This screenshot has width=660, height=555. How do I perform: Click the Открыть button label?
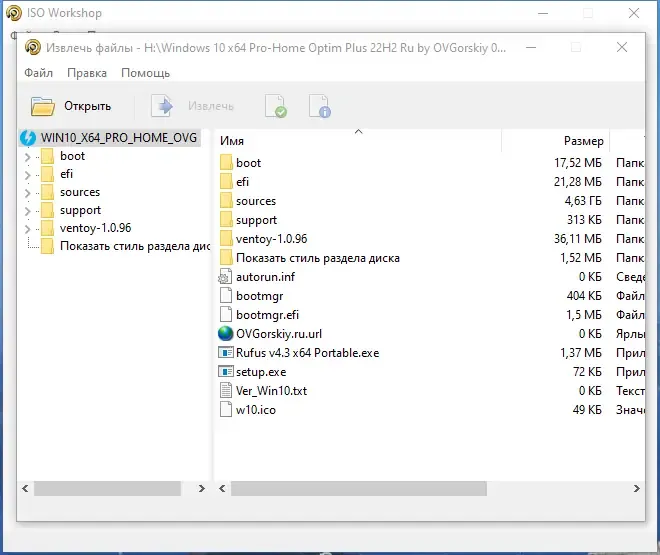(88, 106)
